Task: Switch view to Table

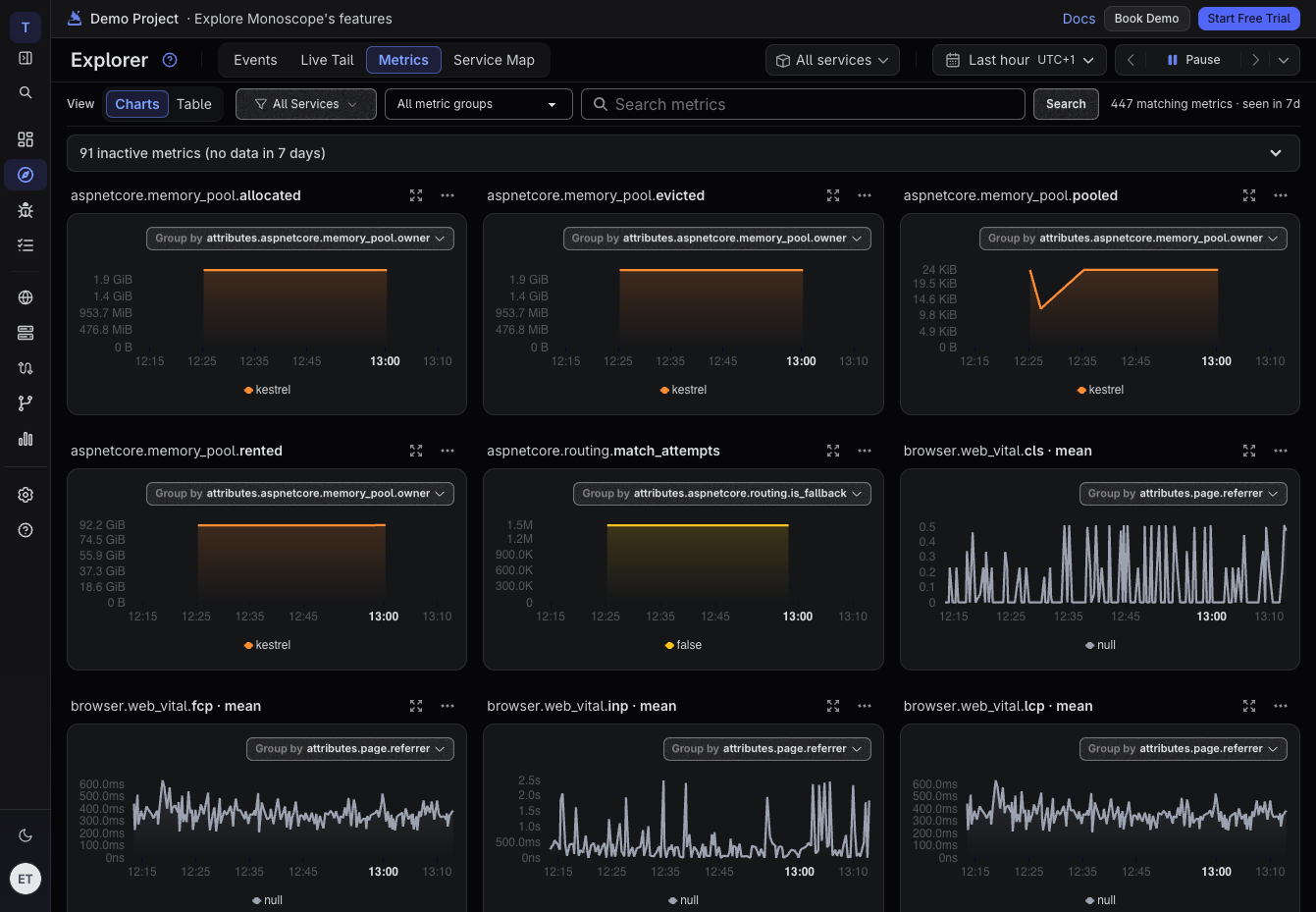Action: (x=194, y=104)
